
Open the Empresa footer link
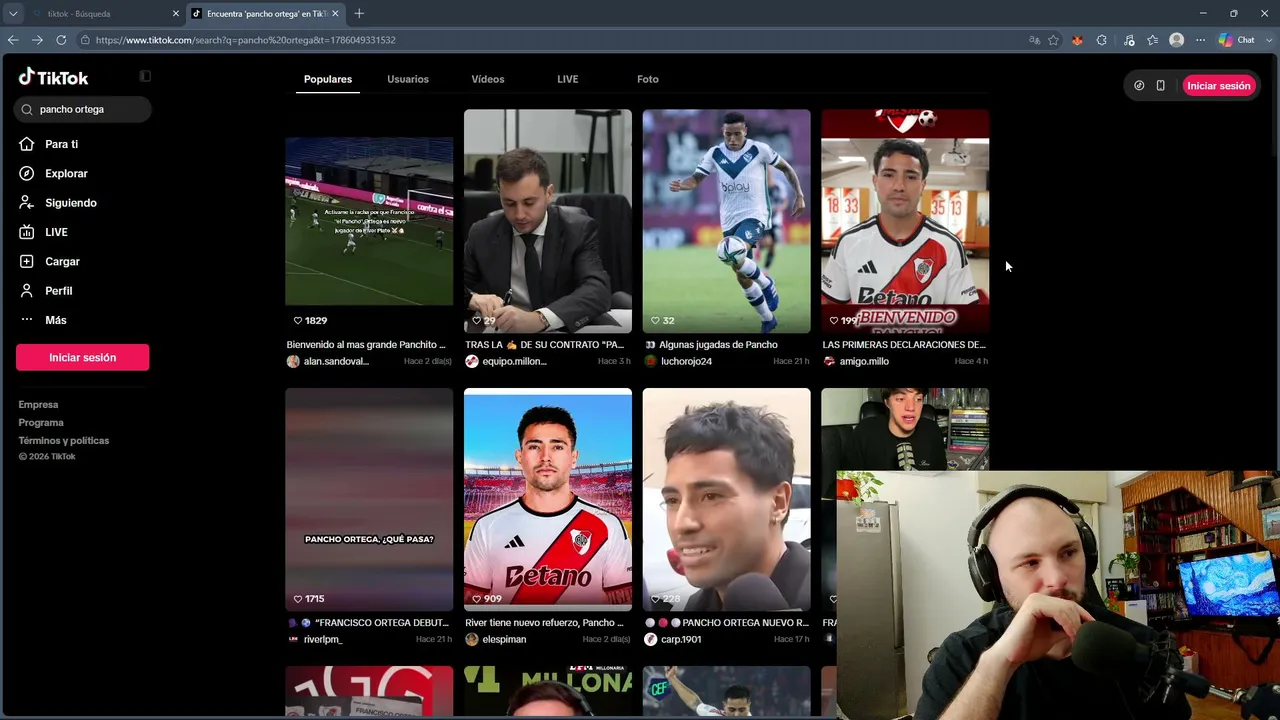point(38,405)
